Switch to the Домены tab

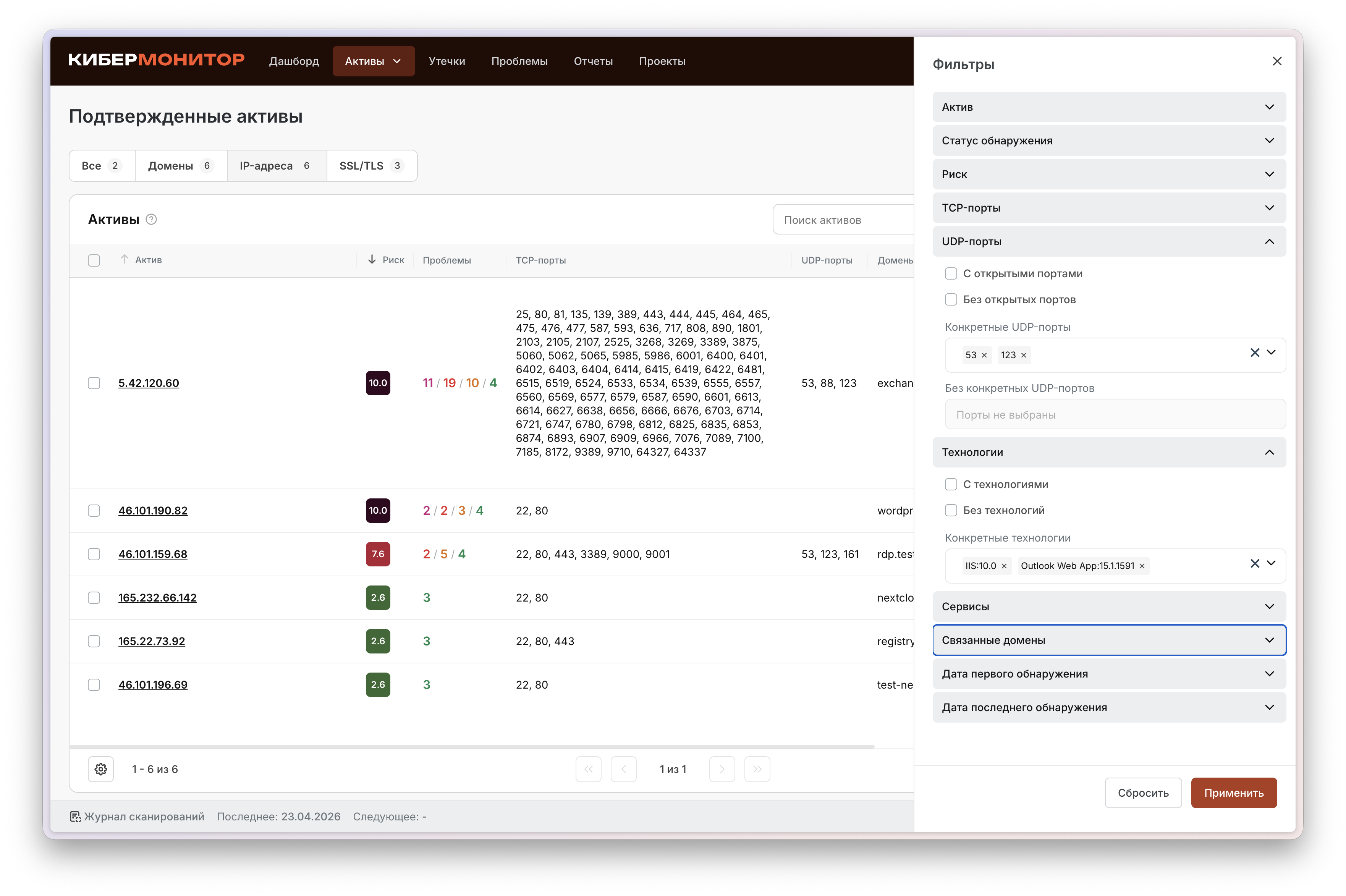coord(180,166)
